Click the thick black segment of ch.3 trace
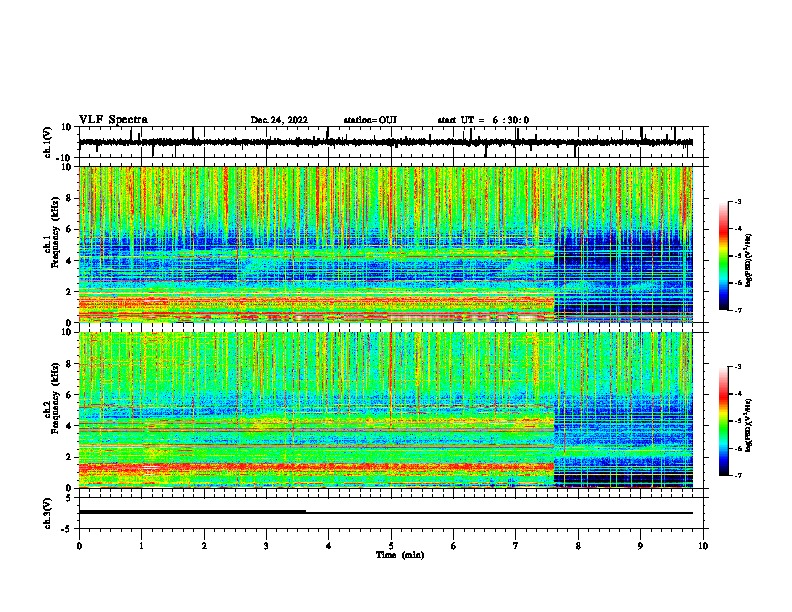The width and height of the screenshot is (792, 612). [192, 512]
